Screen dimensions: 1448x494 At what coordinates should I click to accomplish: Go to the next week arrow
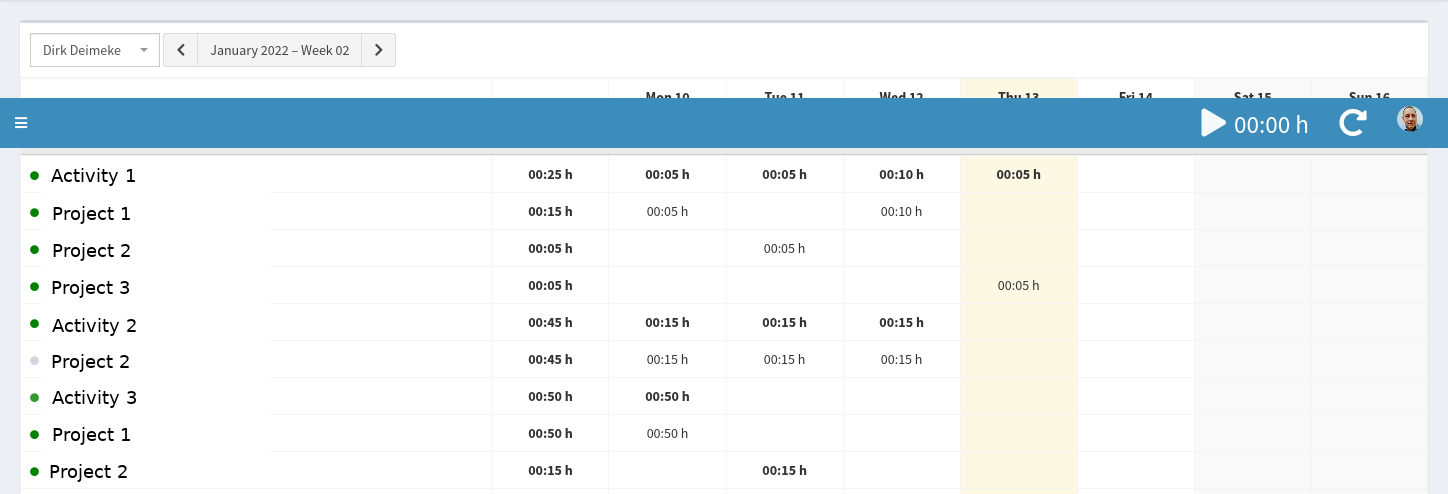click(378, 50)
